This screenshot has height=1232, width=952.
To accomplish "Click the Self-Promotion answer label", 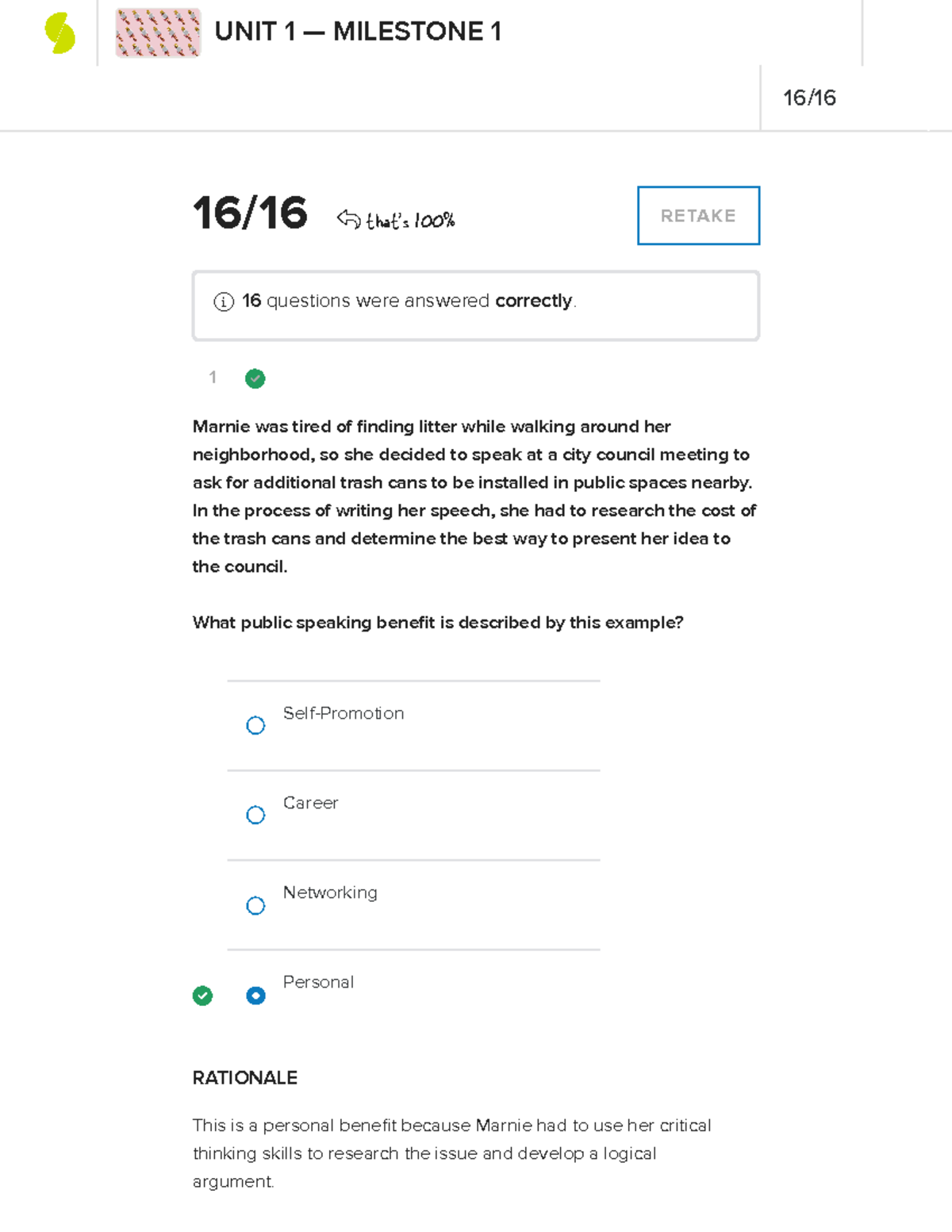I will (344, 713).
